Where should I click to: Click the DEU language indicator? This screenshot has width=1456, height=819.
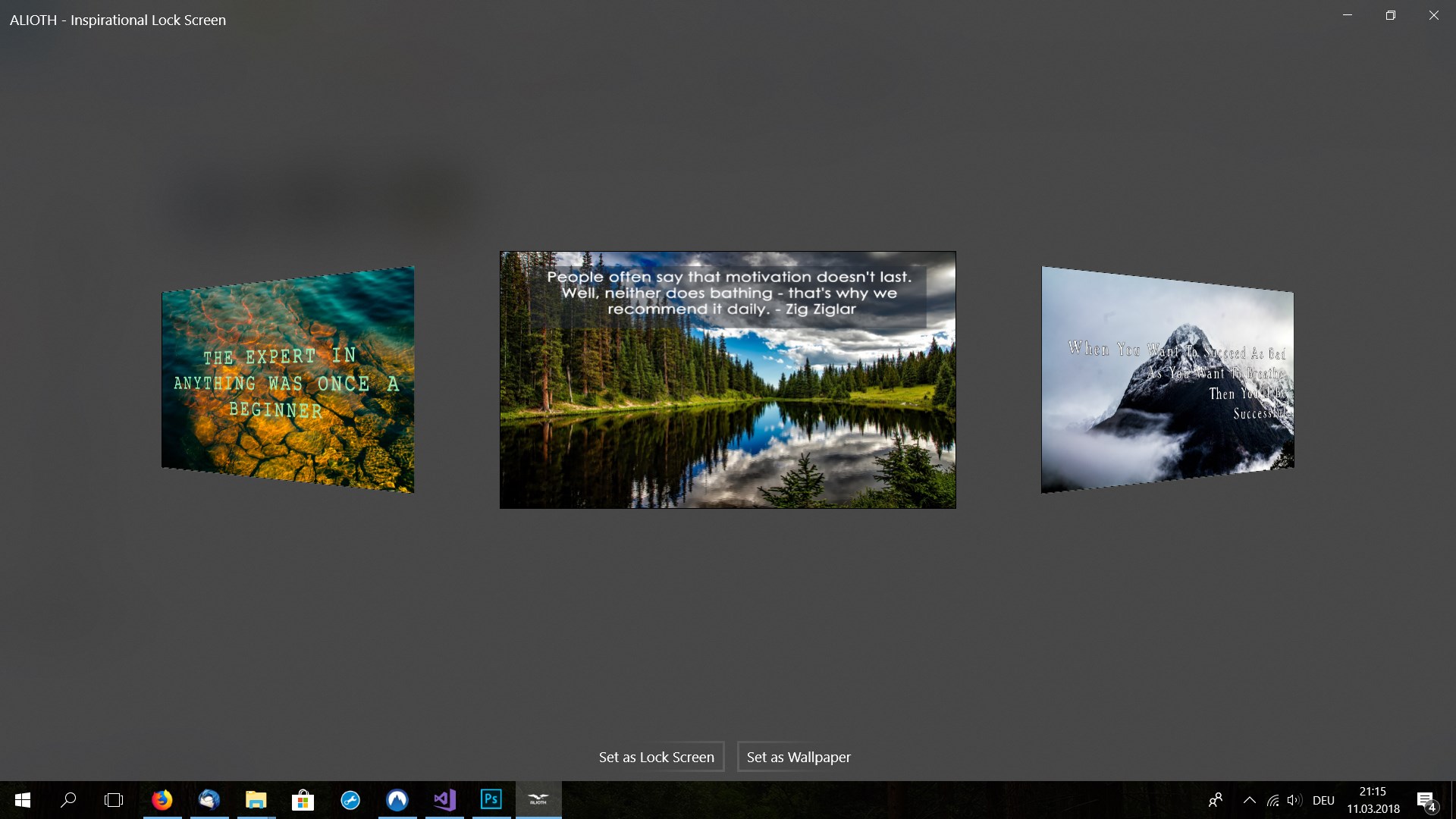(1323, 800)
